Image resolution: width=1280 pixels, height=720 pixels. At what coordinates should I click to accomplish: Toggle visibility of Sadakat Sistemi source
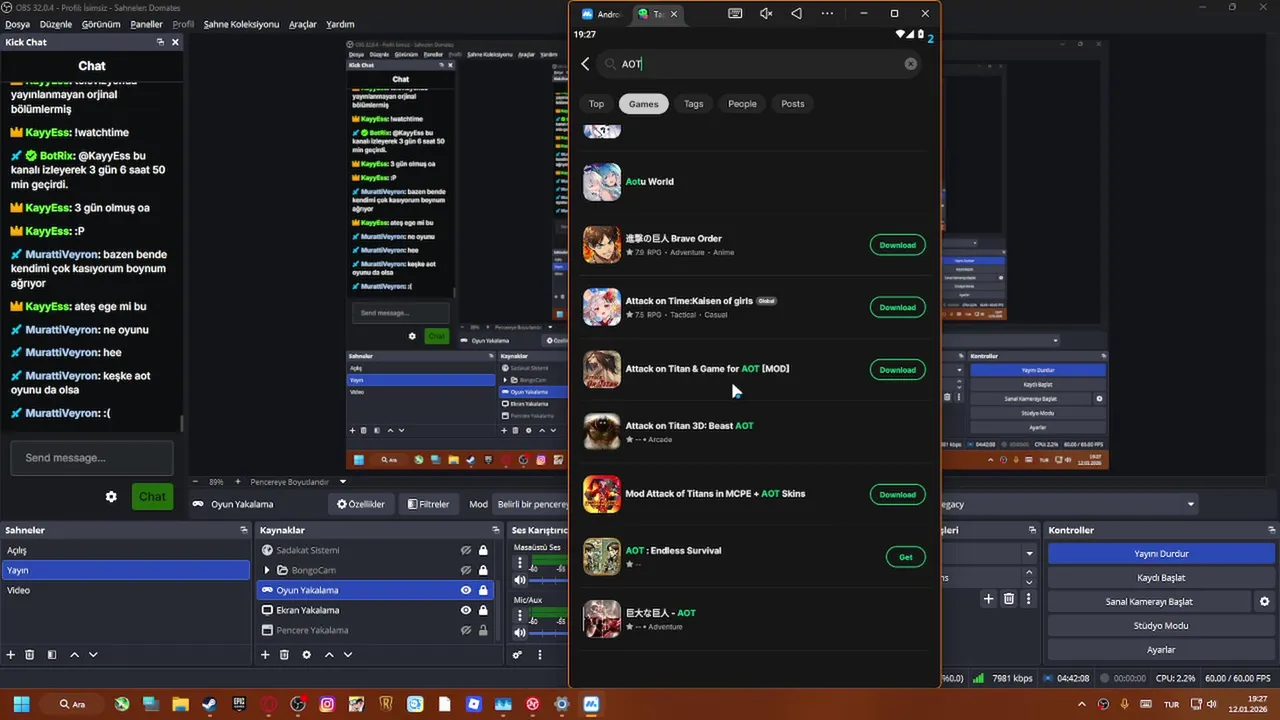coord(465,550)
